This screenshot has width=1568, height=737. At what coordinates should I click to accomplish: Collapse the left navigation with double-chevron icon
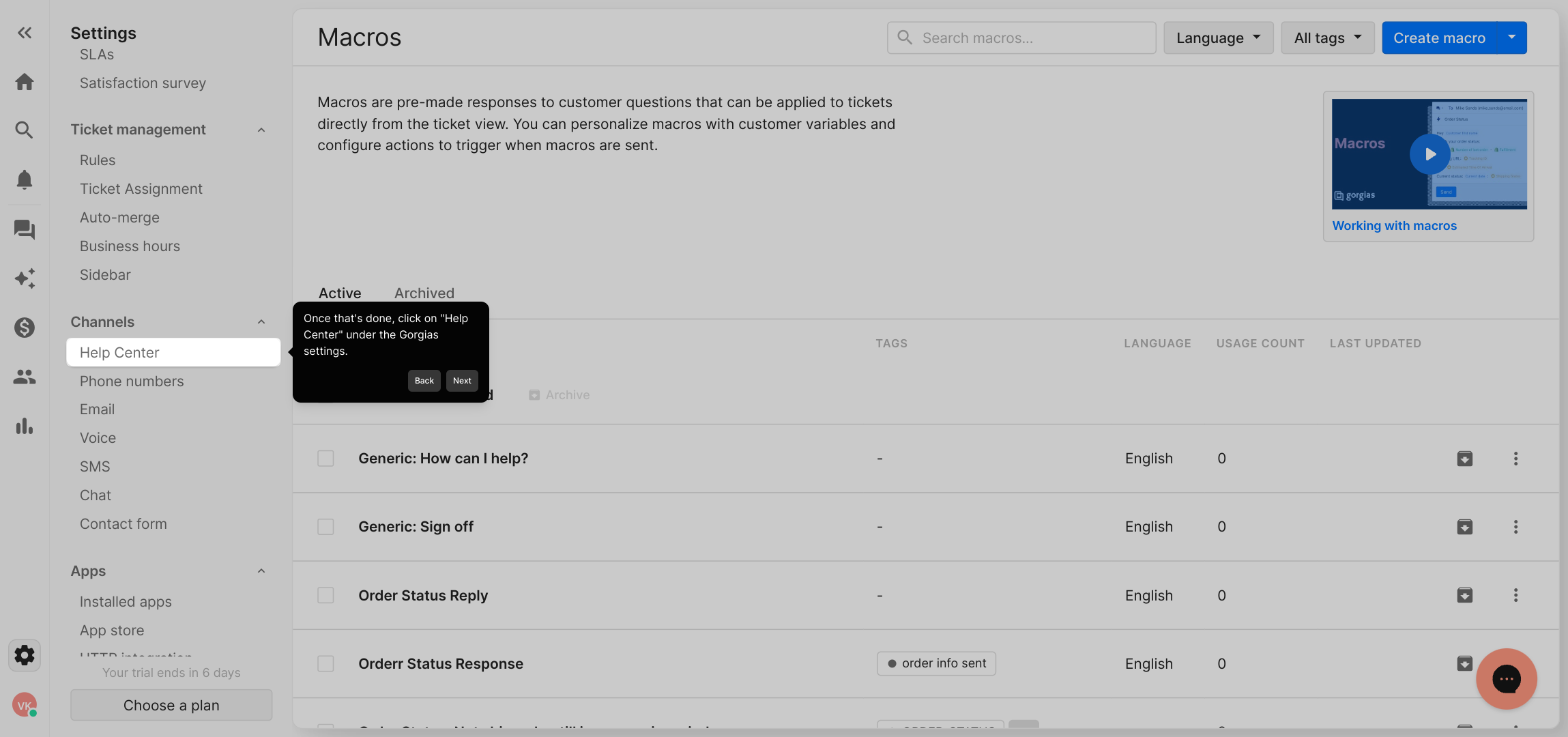coord(25,33)
